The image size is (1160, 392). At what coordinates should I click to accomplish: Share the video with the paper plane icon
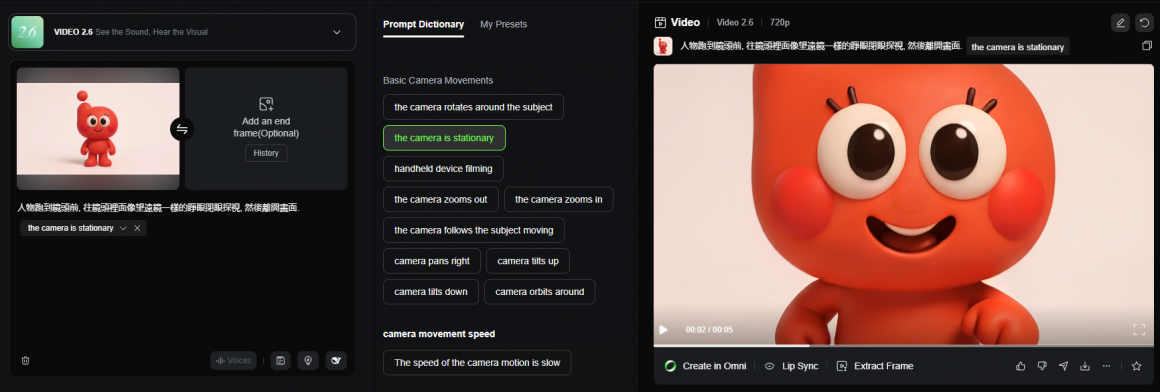pyautogui.click(x=1064, y=366)
